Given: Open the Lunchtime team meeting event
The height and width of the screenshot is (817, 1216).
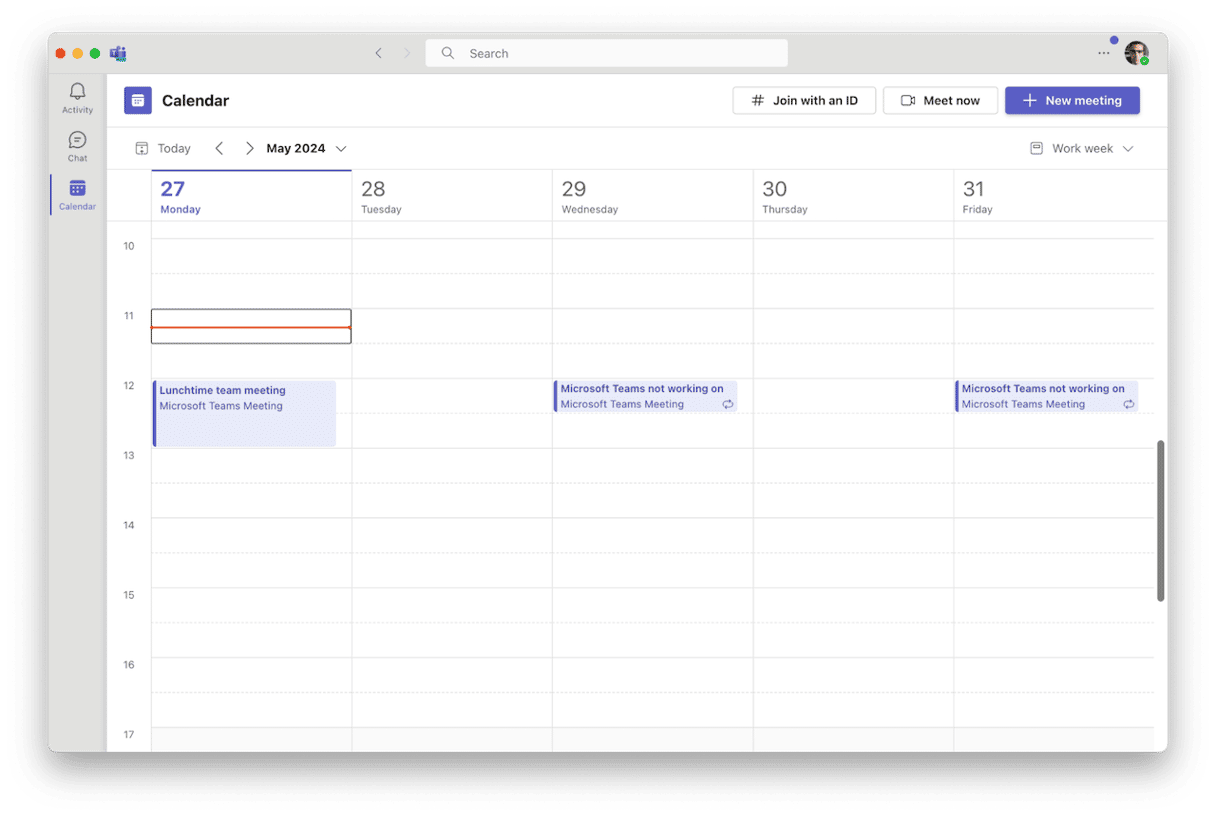Looking at the screenshot, I should [245, 413].
